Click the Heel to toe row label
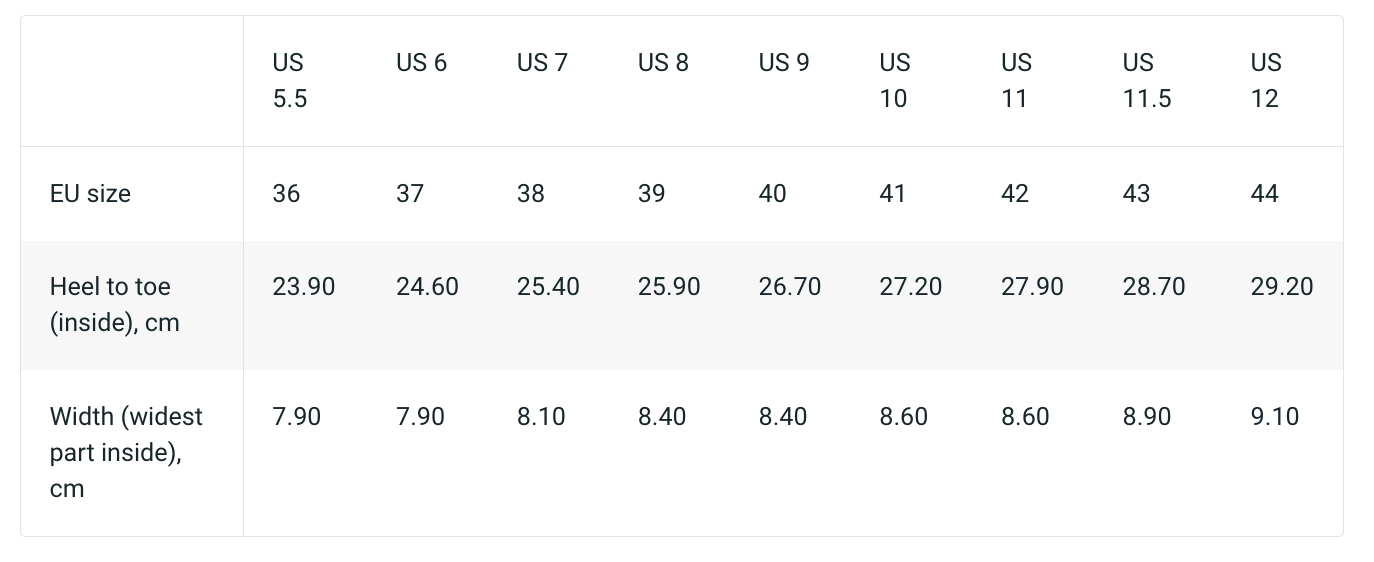The image size is (1374, 562). (114, 304)
